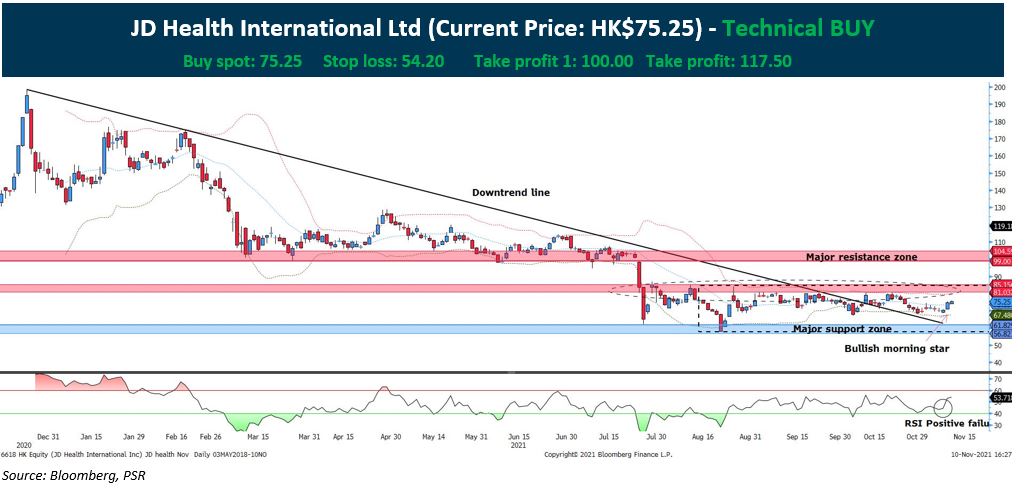Click the 'Dec 31' date axis label

click(48, 436)
